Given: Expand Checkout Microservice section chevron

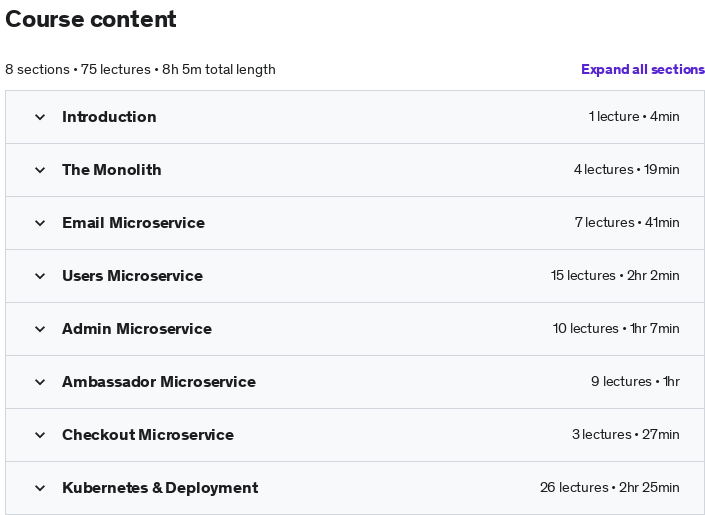Looking at the screenshot, I should pos(40,435).
